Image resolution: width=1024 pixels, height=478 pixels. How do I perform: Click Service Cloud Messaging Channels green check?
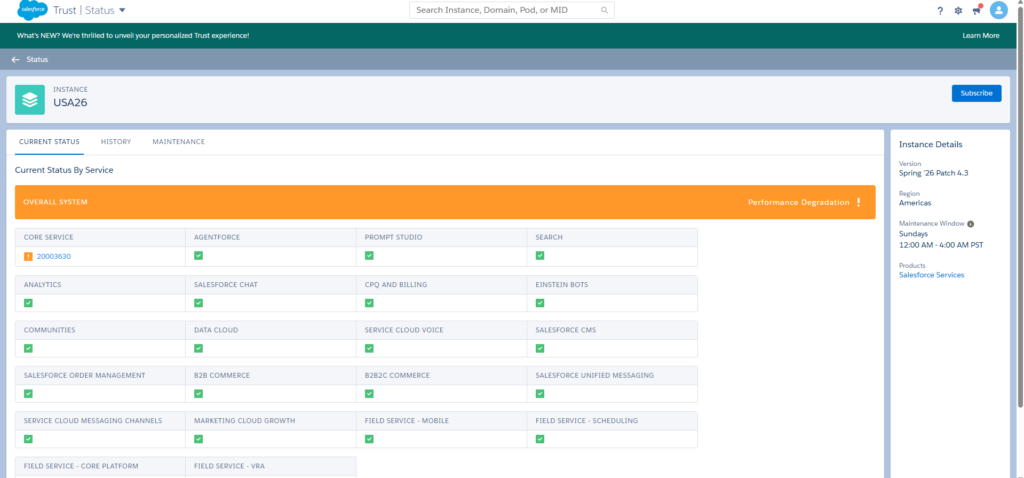(x=28, y=439)
